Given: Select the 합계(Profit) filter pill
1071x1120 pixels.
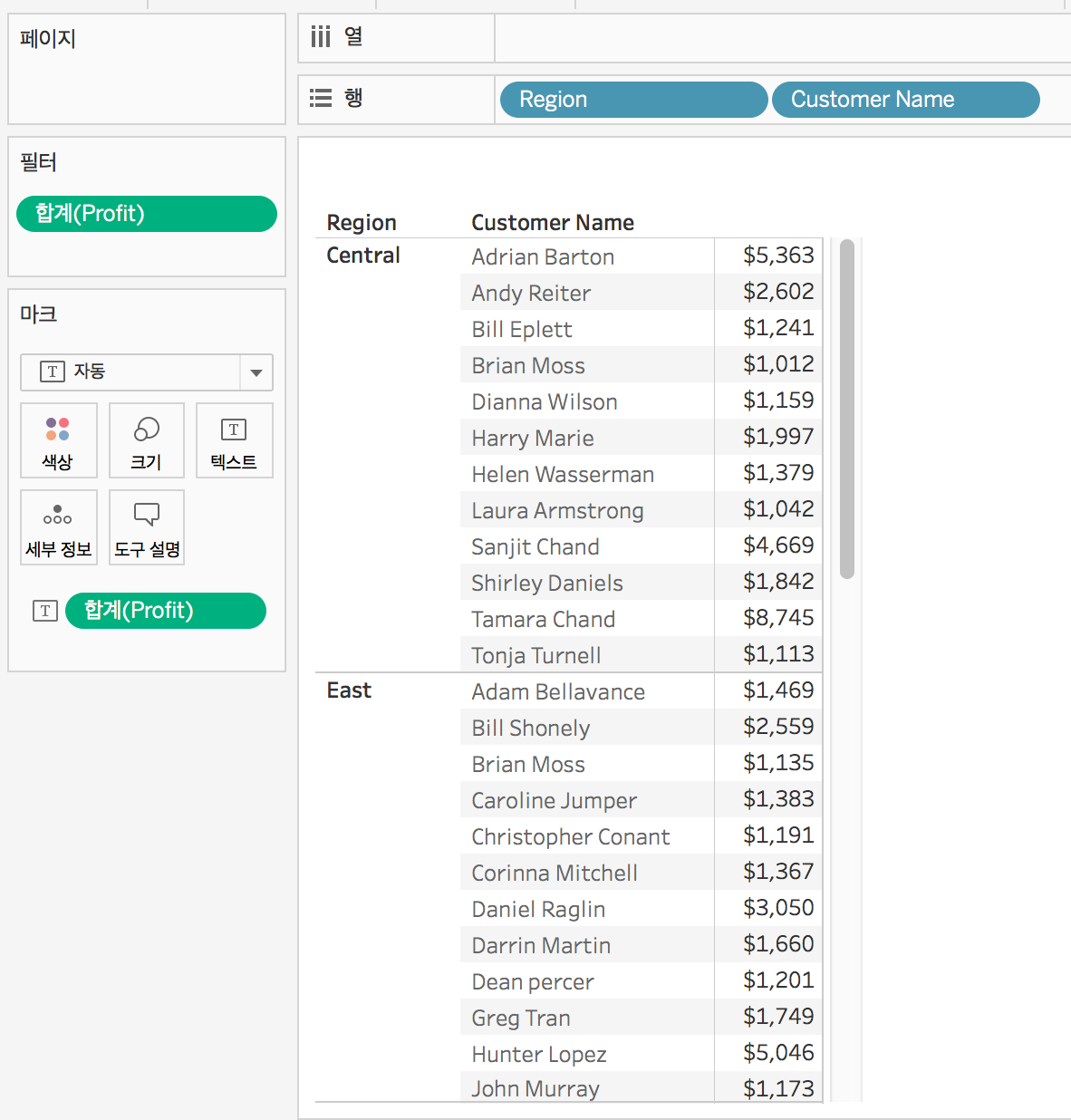Looking at the screenshot, I should tap(147, 214).
